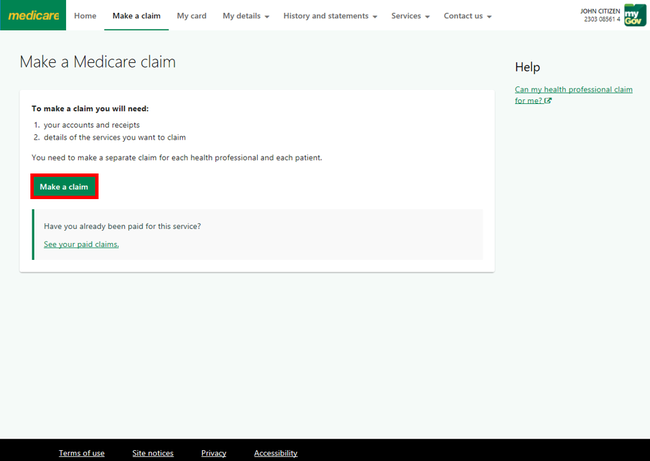
Task: Click the Help heading
Action: coord(527,67)
